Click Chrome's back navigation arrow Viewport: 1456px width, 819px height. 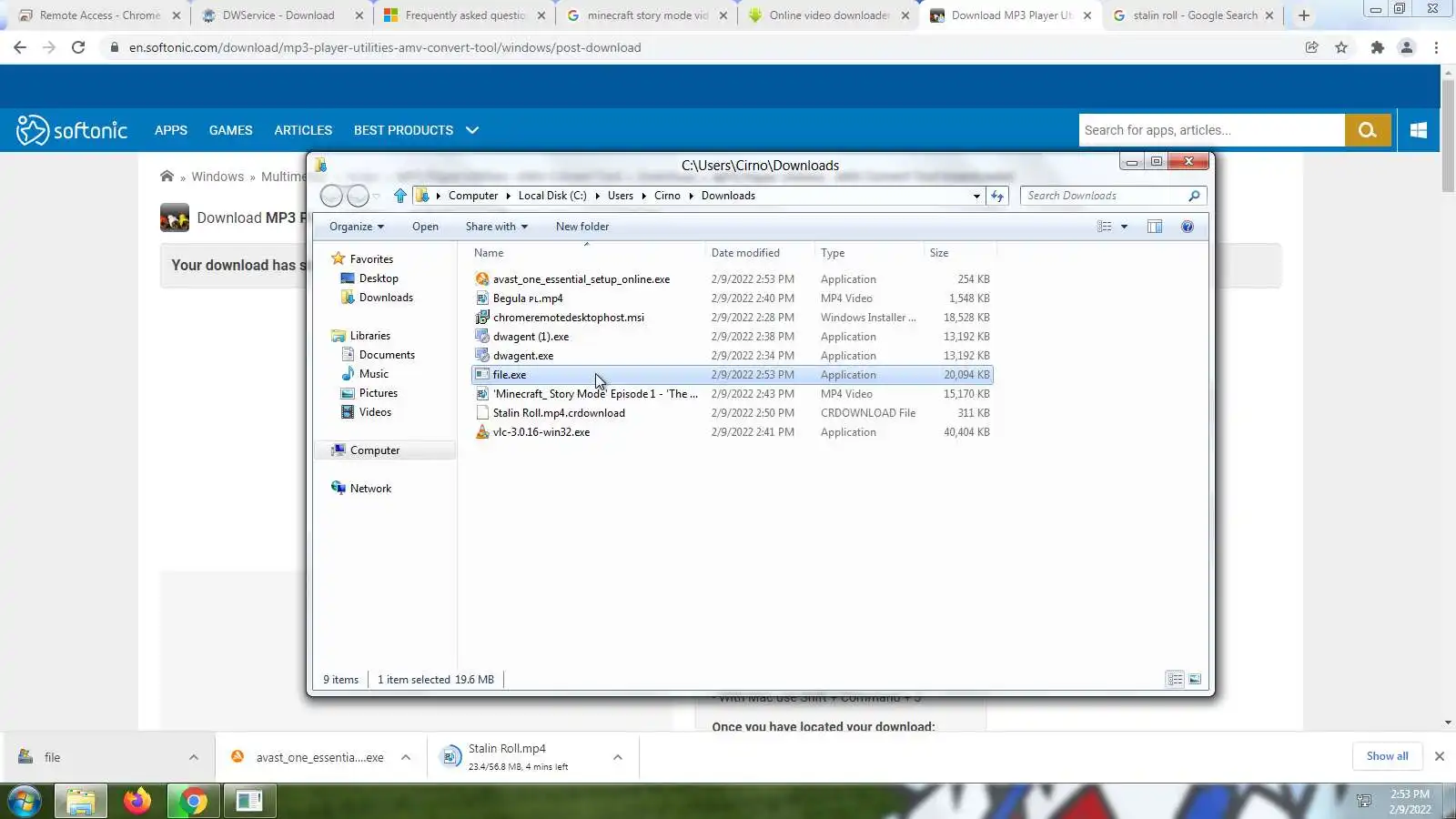tap(20, 47)
